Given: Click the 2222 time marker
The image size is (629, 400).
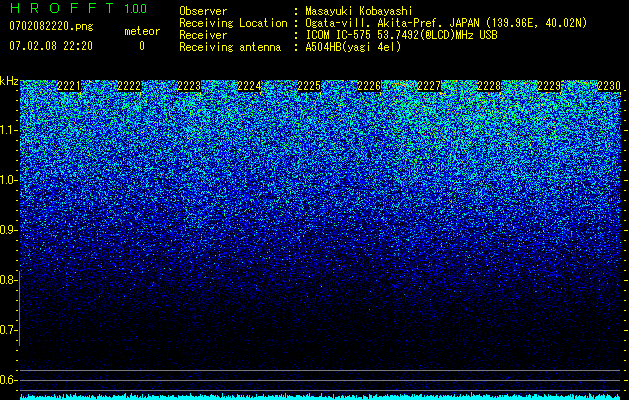Looking at the screenshot, I should pos(129,86).
